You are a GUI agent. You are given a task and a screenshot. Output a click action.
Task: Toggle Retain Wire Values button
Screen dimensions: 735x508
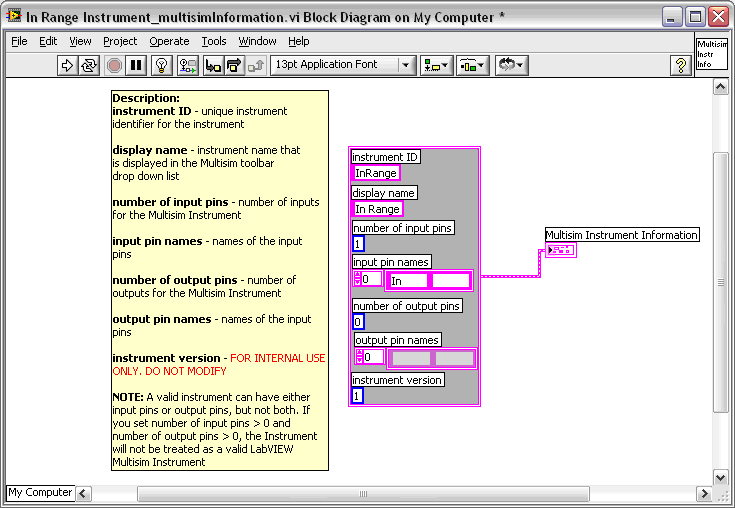[x=187, y=65]
